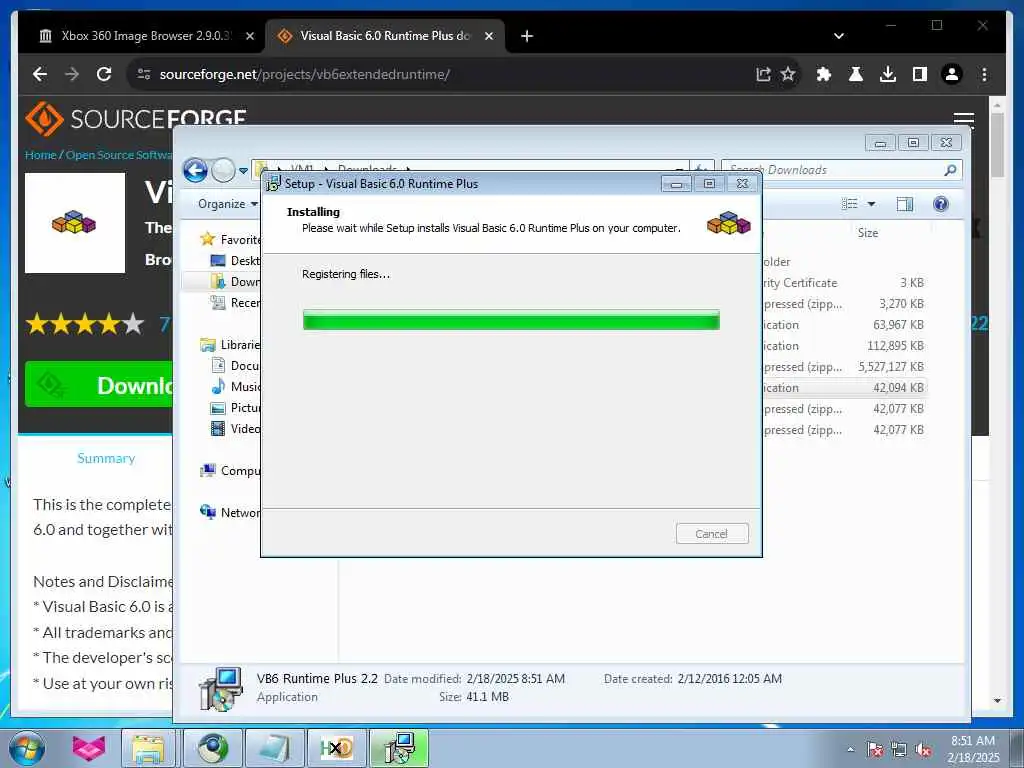Select Computer in Explorer navigation pane
Screen dimensions: 1024x768
point(230,471)
